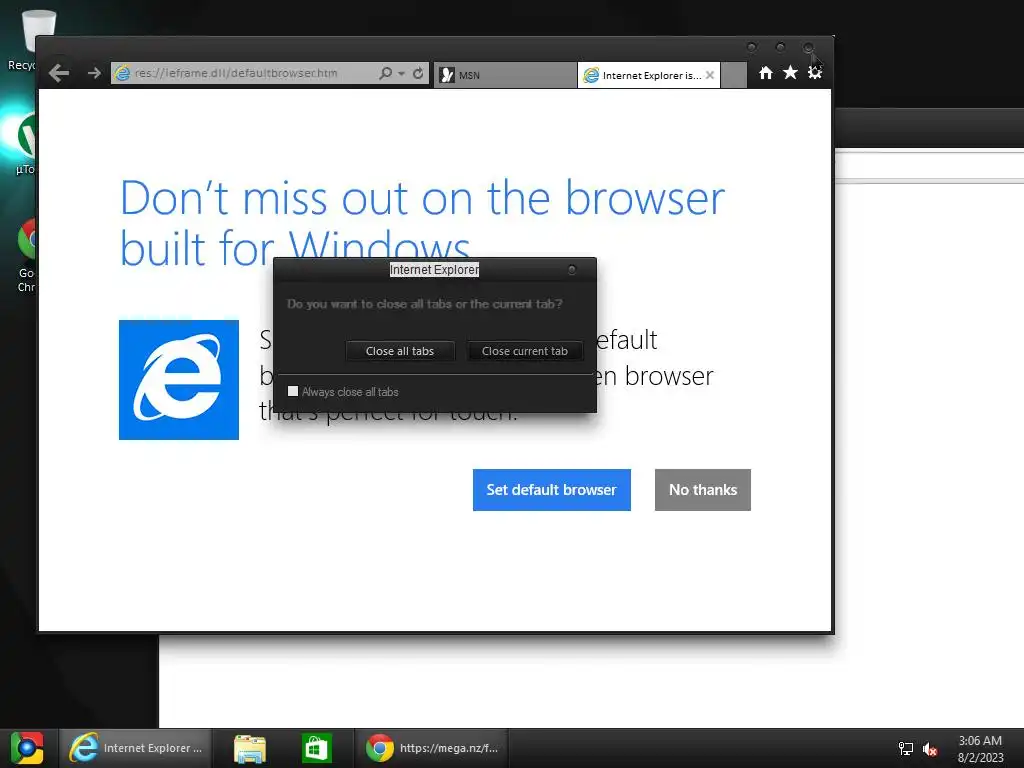Enable the Always close all tabs checkbox
This screenshot has width=1024, height=768.
(293, 391)
